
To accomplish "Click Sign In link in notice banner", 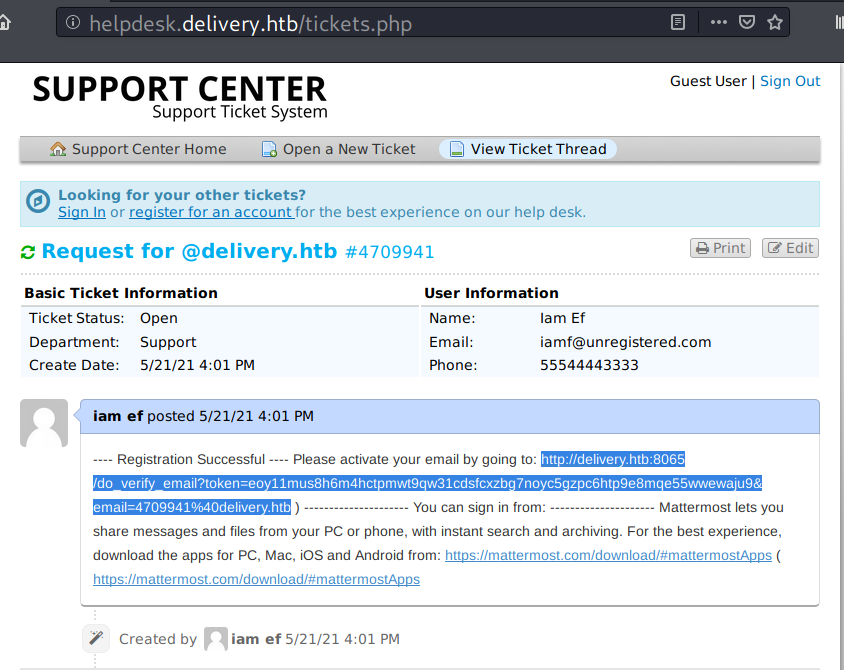I will [81, 212].
